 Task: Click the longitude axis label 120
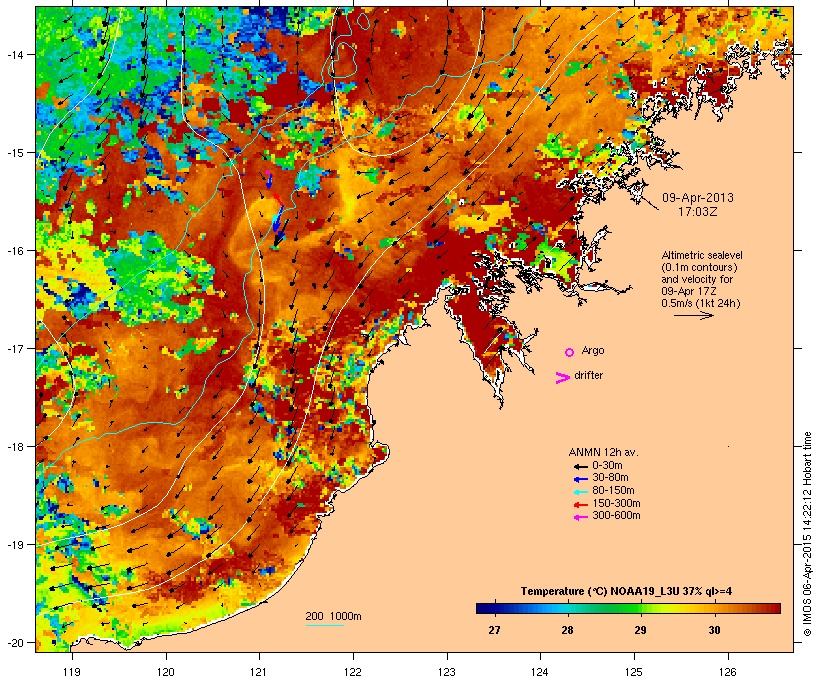click(166, 672)
